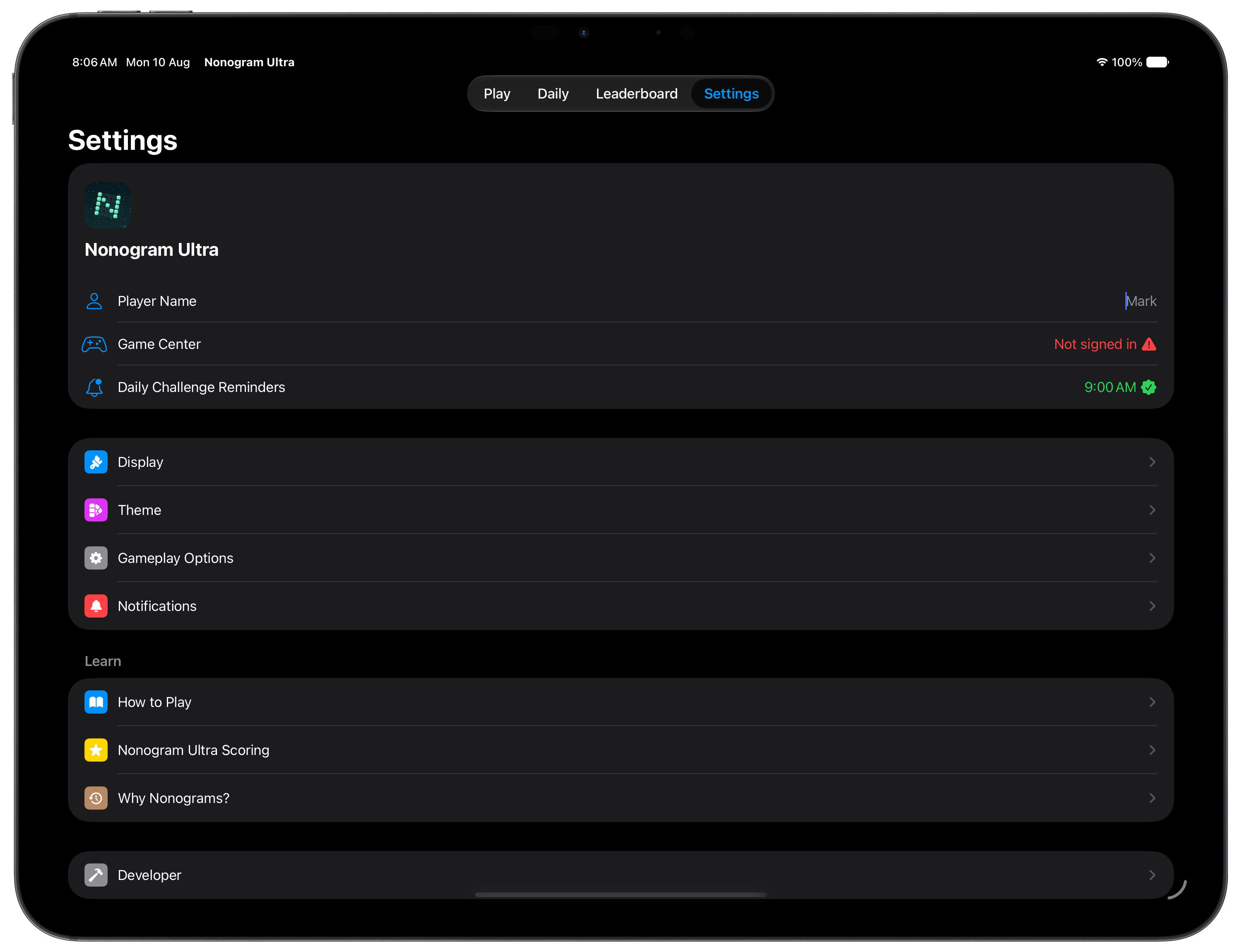Open the How to Play guide
The image size is (1242, 952).
(x=621, y=702)
